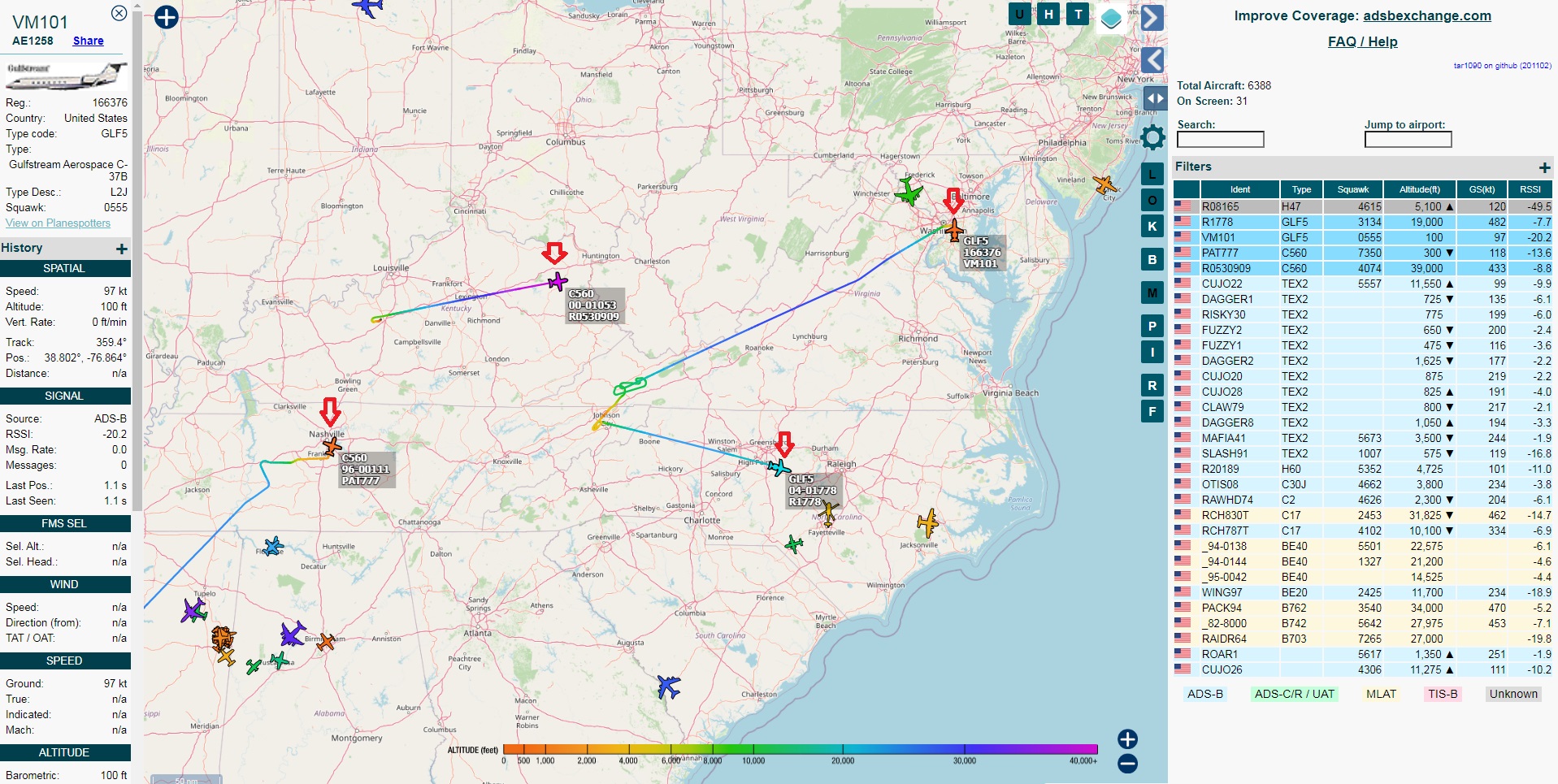The width and height of the screenshot is (1558, 784).
Task: Select the R0530909 aircraft on map
Action: [x=557, y=282]
